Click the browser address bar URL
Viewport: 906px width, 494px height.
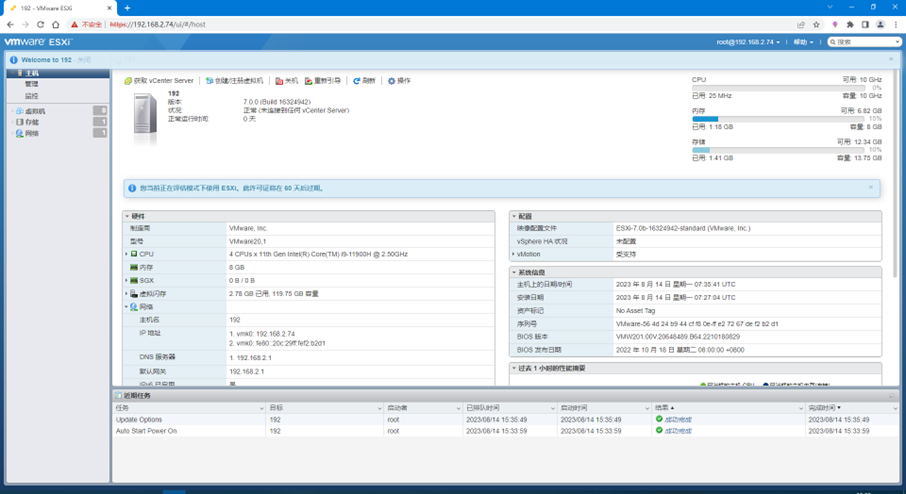click(x=158, y=24)
